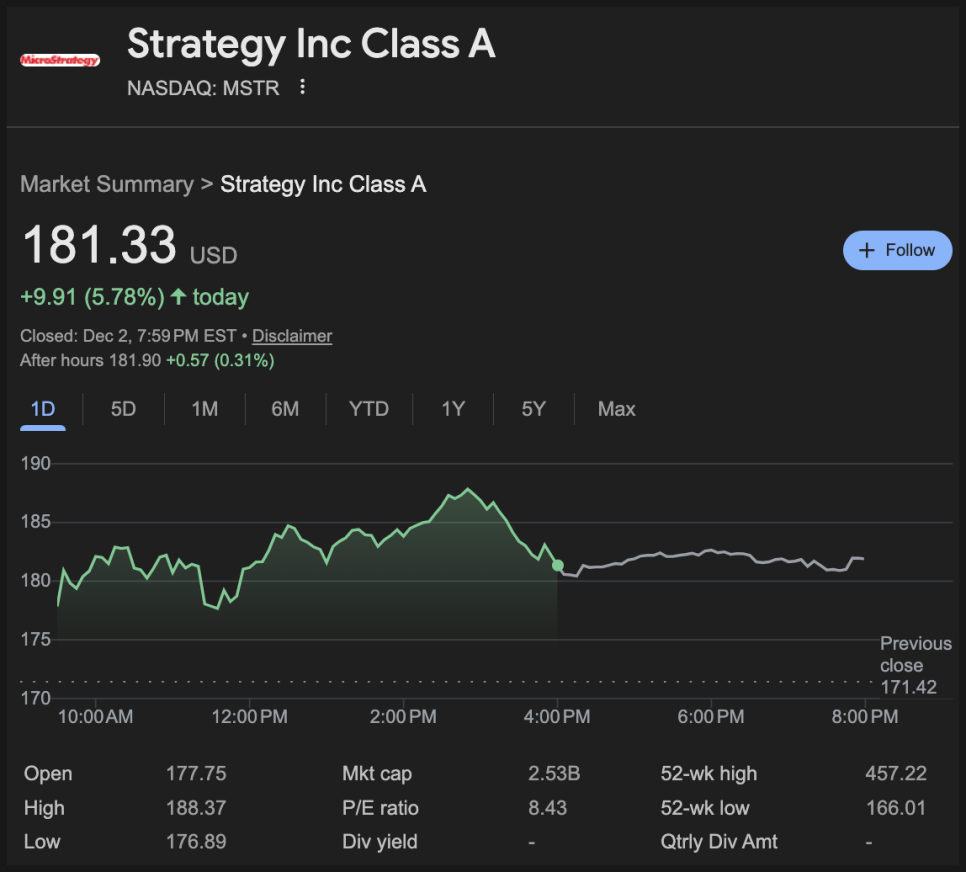Image resolution: width=966 pixels, height=872 pixels.
Task: Click the plus icon on Follow button
Action: (867, 250)
